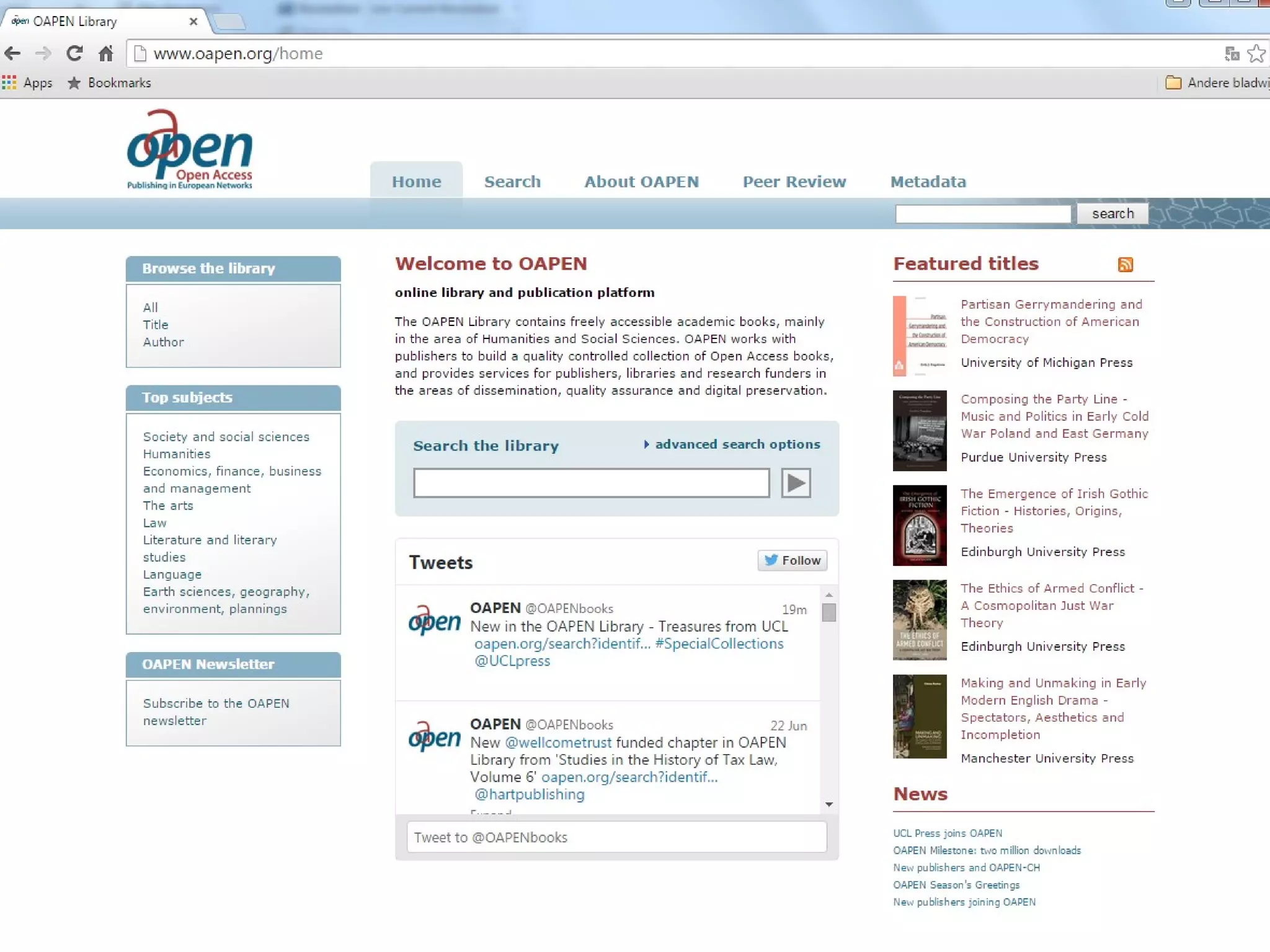
Task: Focus the Tweet to @OAPENbooks field
Action: tap(616, 837)
